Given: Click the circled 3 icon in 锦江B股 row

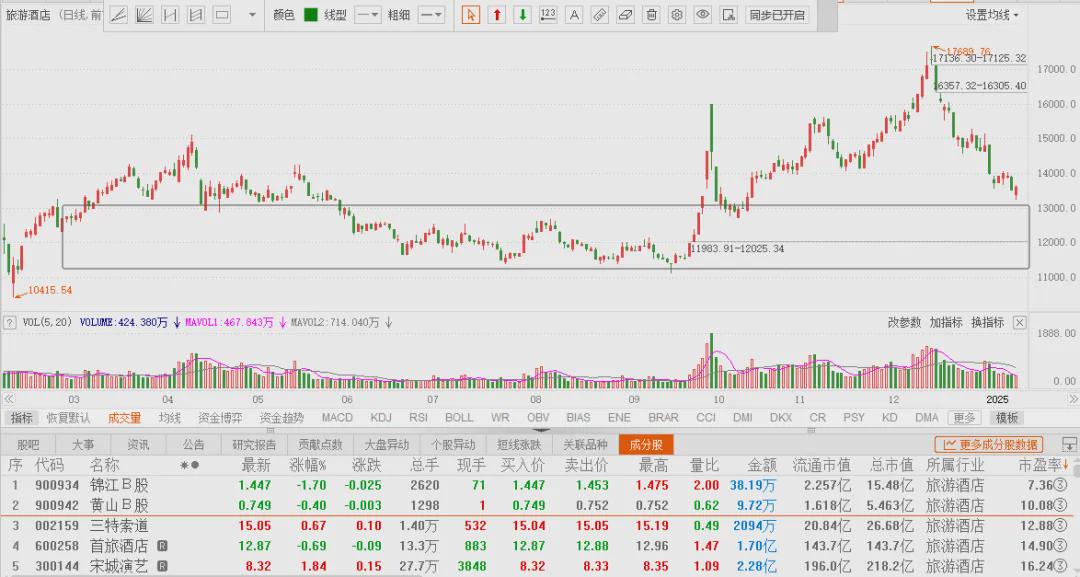Looking at the screenshot, I should click(1061, 485).
